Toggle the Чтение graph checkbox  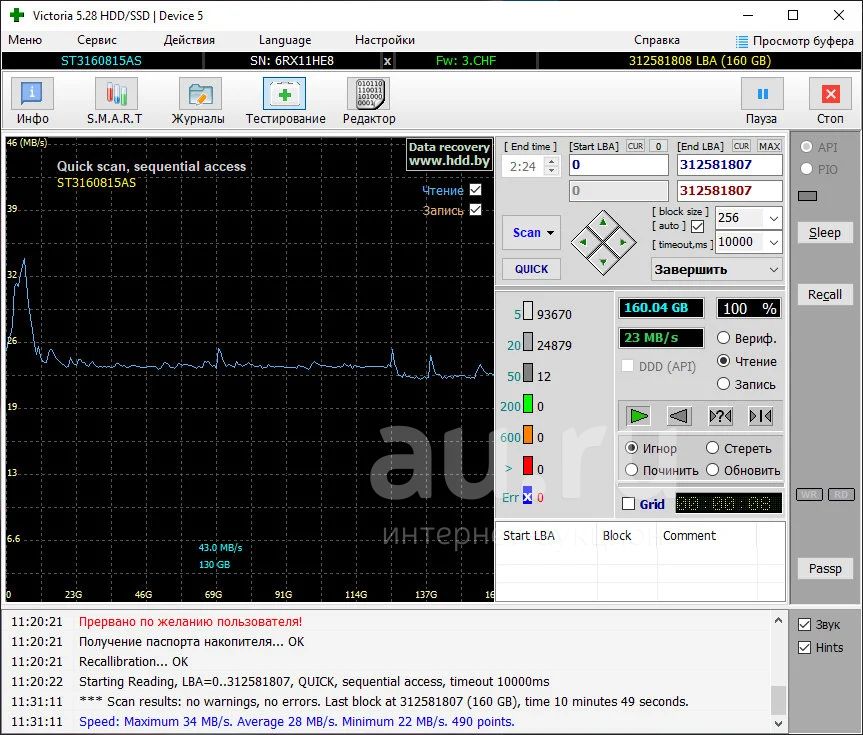(476, 190)
